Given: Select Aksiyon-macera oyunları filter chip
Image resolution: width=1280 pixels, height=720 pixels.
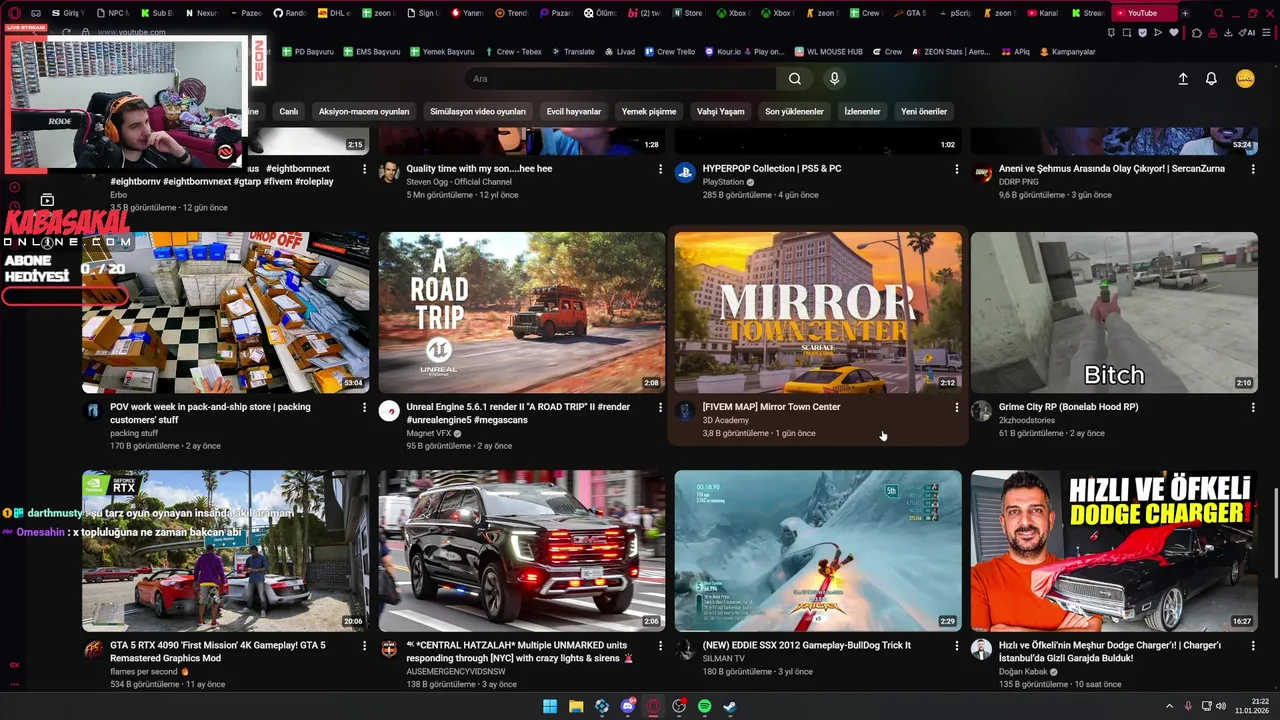Looking at the screenshot, I should tap(364, 111).
